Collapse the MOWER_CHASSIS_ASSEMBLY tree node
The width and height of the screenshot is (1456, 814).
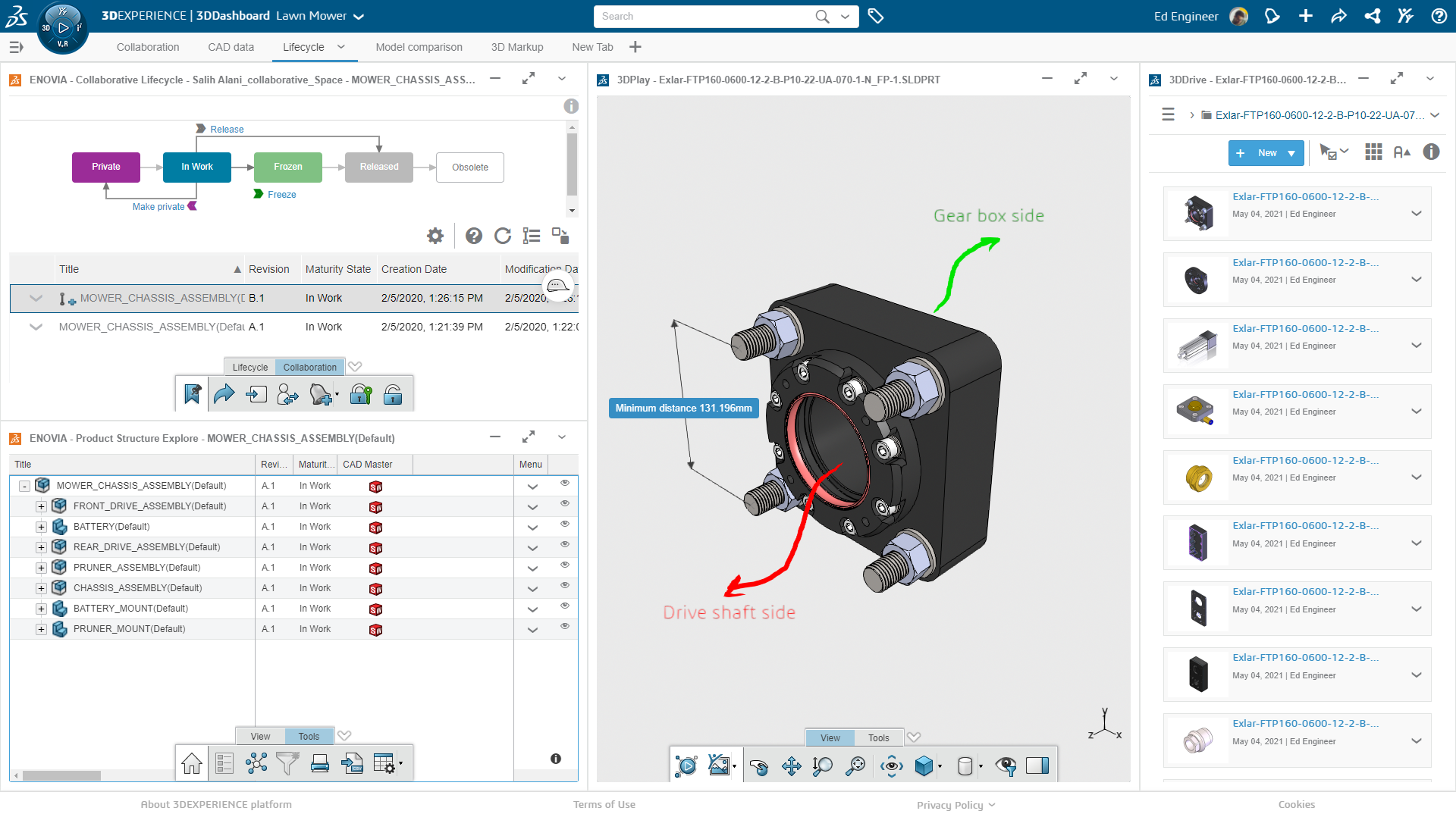pos(24,485)
